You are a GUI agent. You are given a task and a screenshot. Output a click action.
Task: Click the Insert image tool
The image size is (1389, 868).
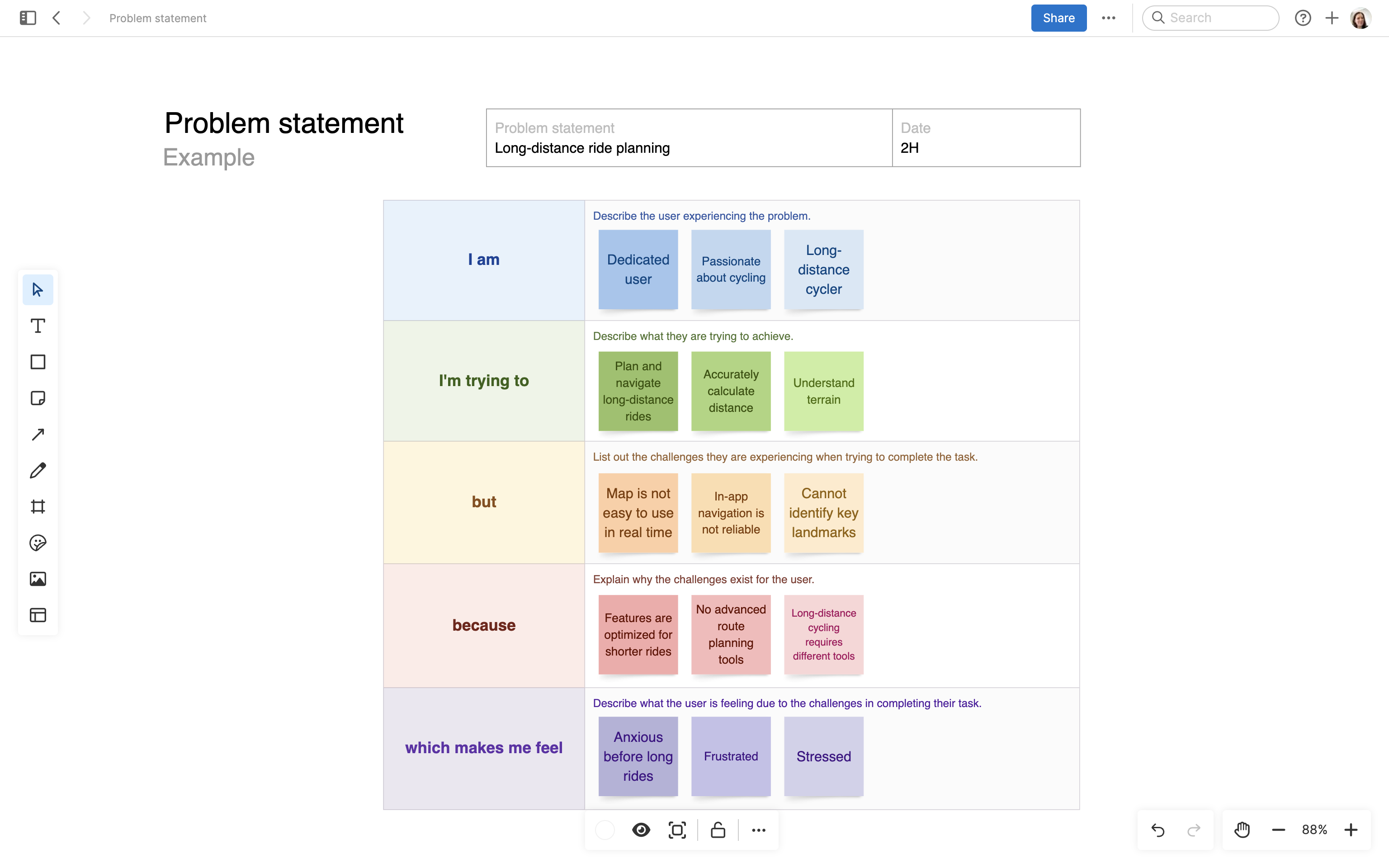pos(38,579)
